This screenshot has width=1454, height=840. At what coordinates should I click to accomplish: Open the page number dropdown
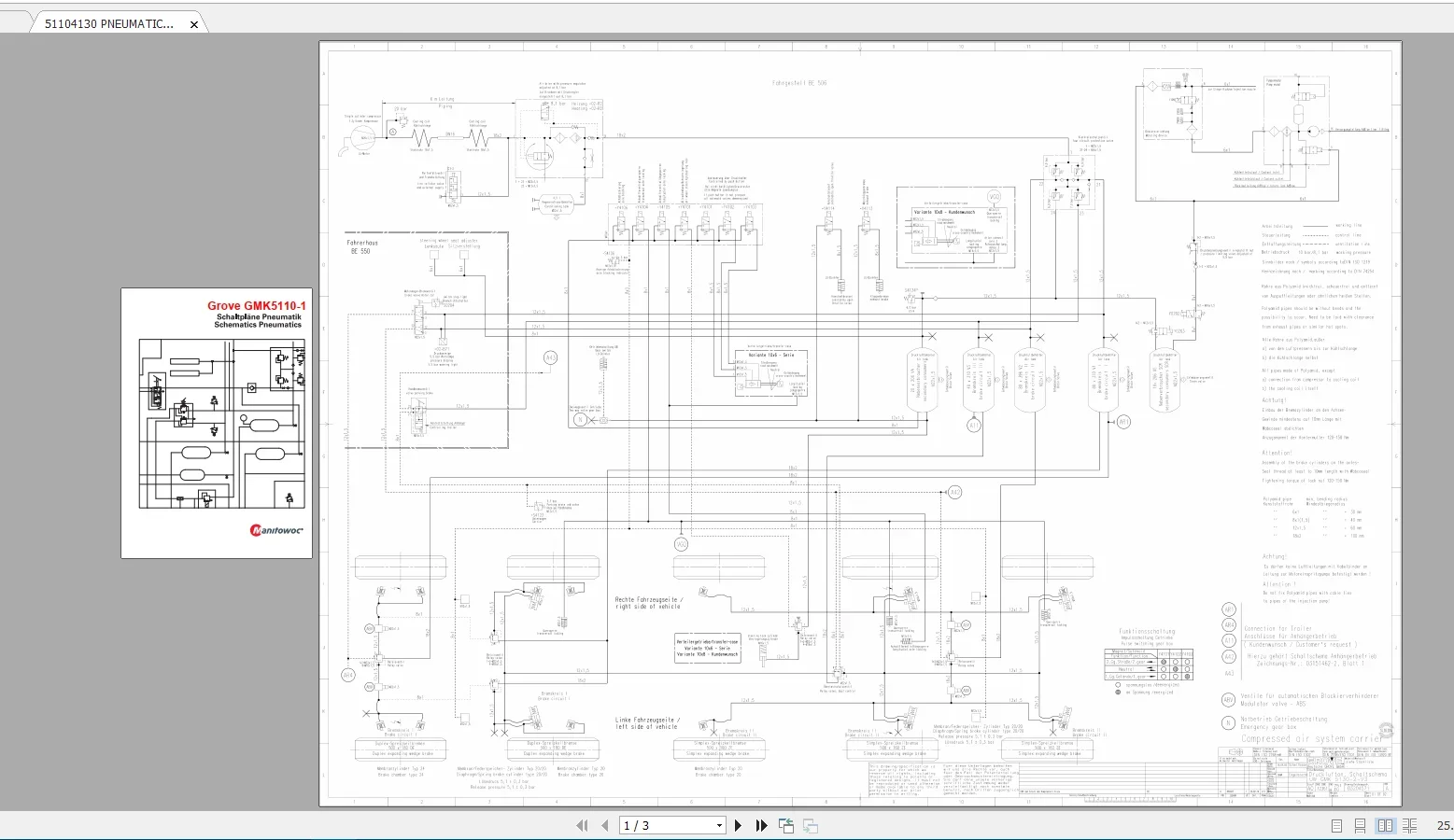click(719, 825)
